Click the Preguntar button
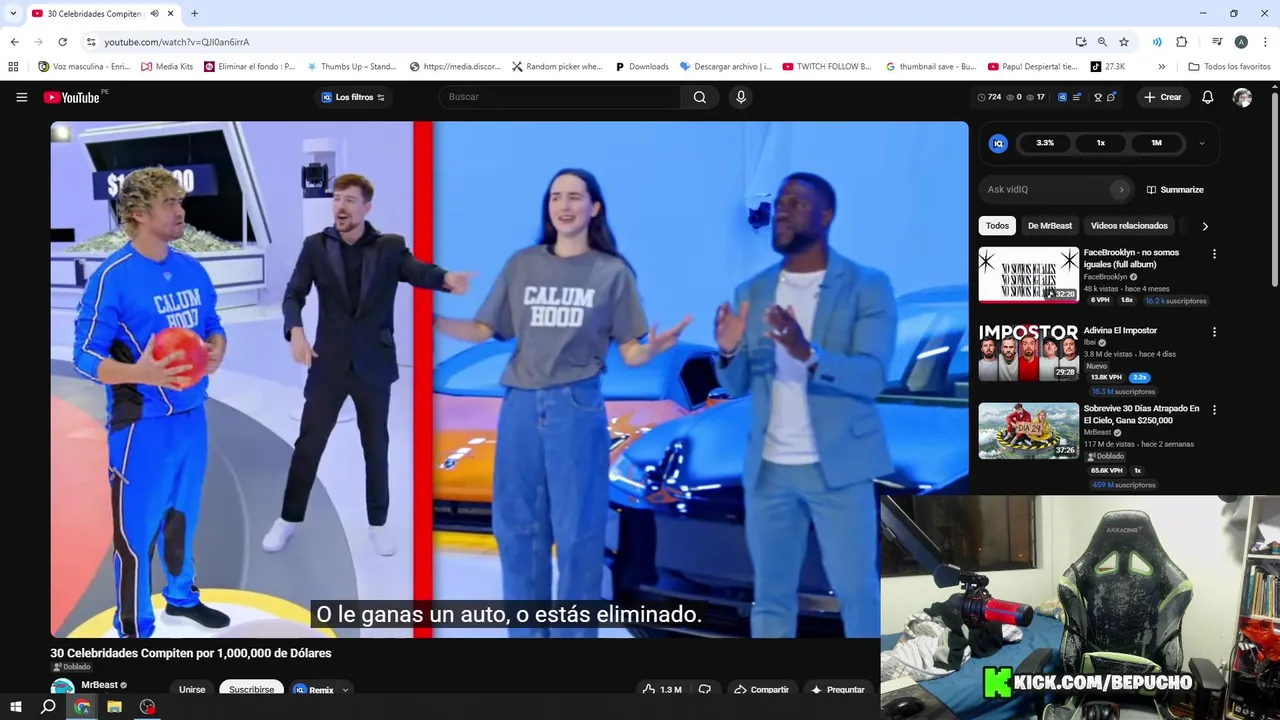The image size is (1280, 720). coord(838,690)
